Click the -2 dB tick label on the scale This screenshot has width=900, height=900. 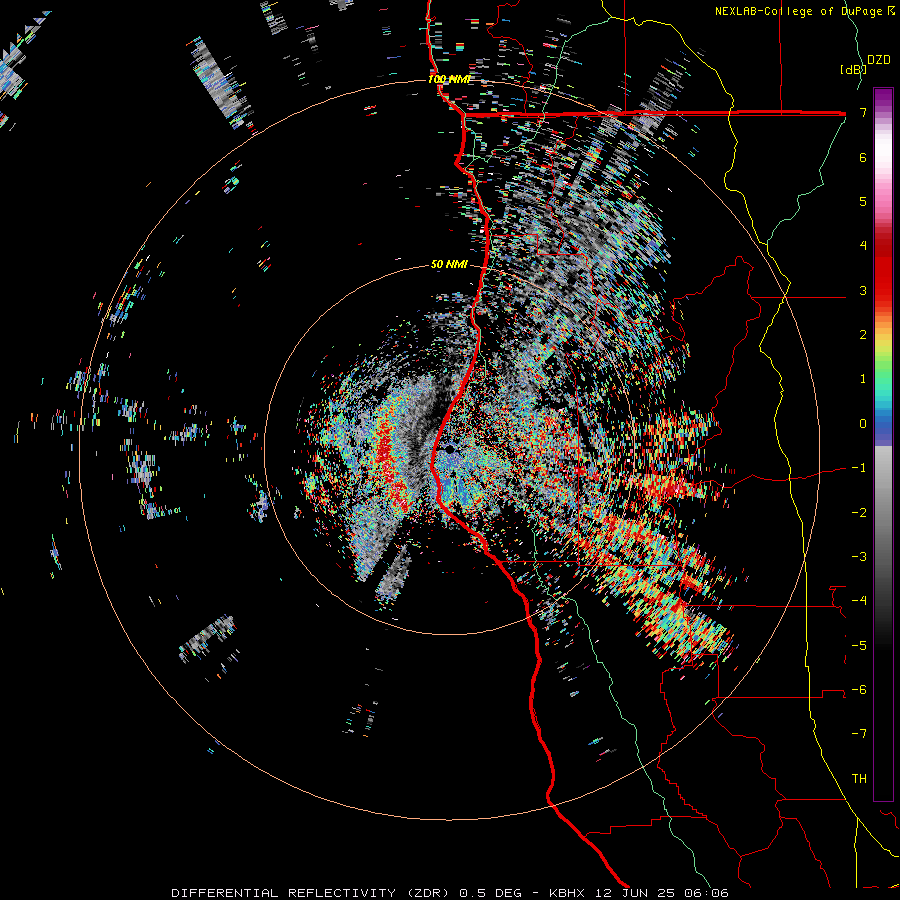pos(859,513)
